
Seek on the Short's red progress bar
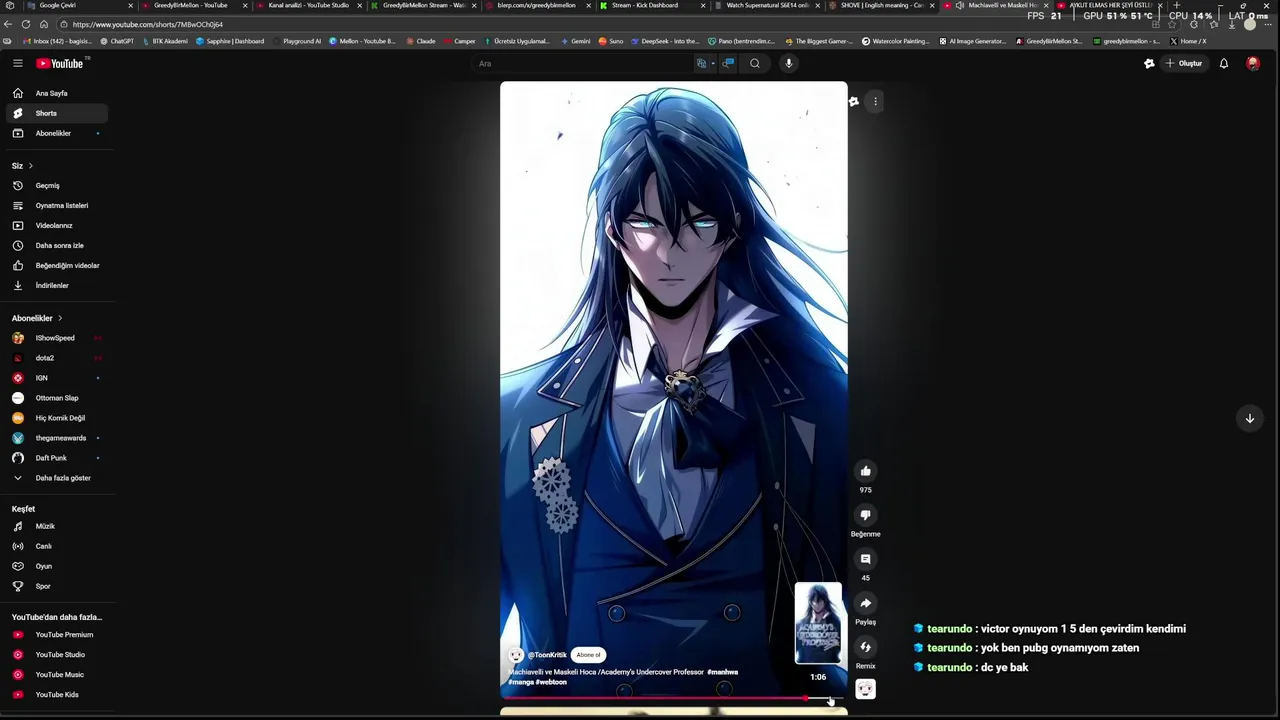click(x=673, y=698)
